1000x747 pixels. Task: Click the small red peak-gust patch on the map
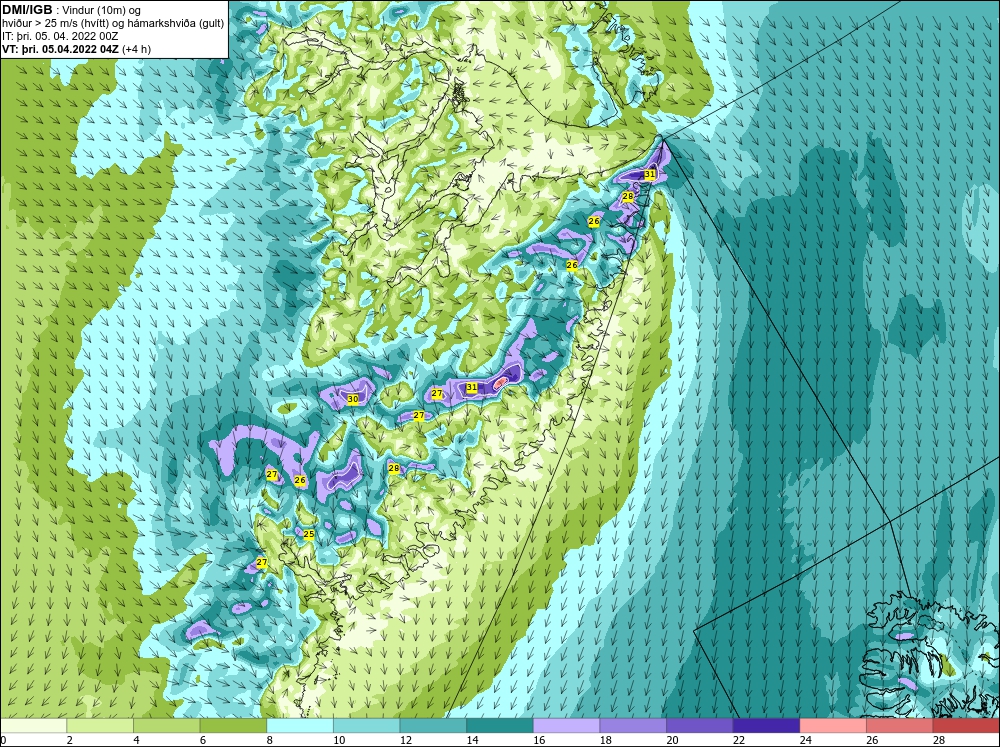tap(501, 381)
